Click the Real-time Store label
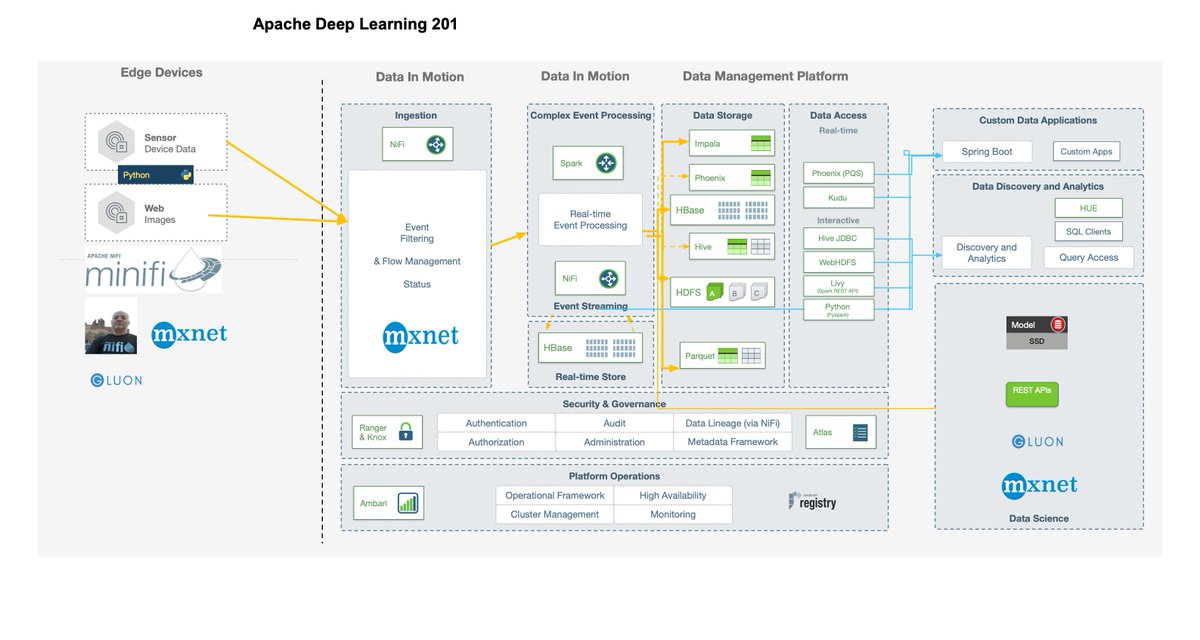Viewport: 1200px width, 640px height. point(590,377)
